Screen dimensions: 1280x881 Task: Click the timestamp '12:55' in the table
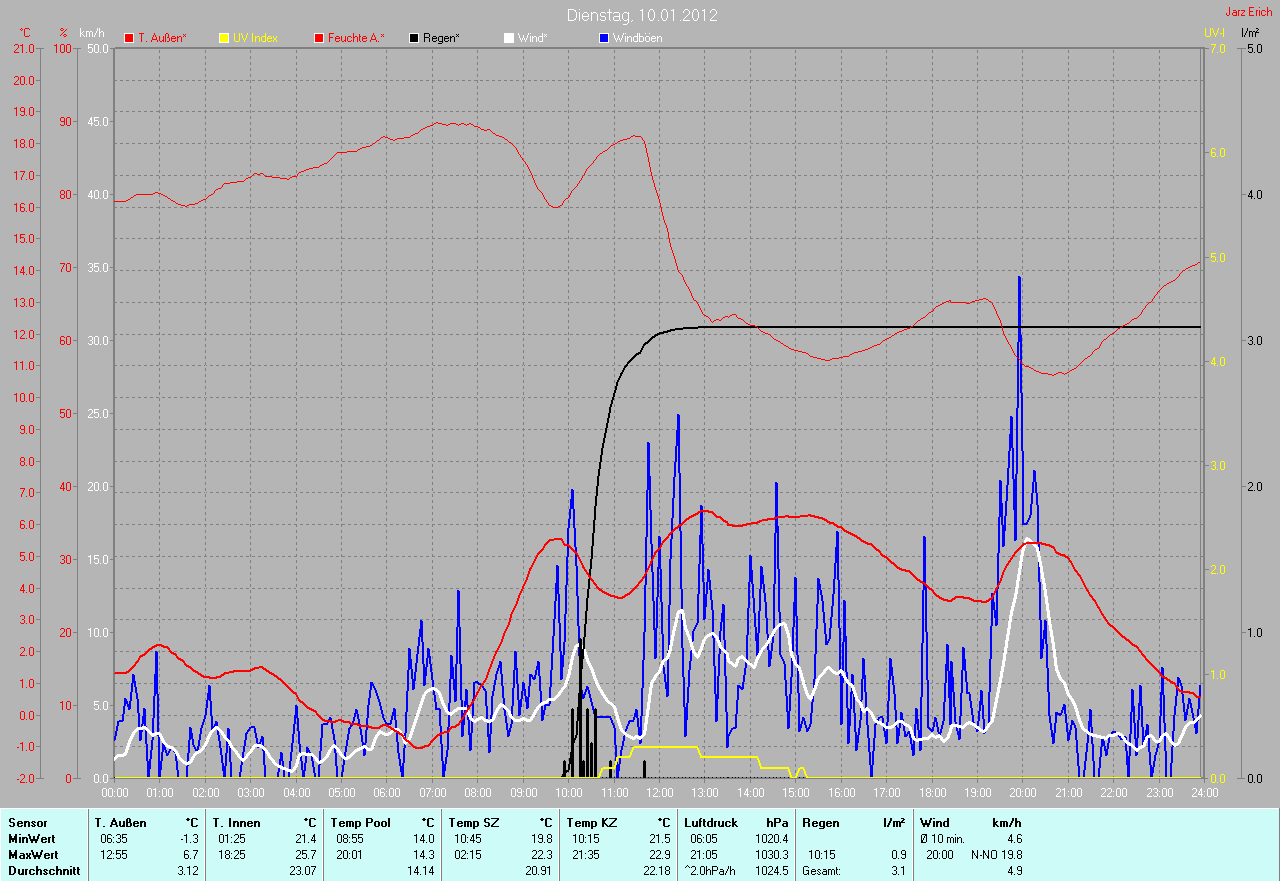(x=113, y=855)
